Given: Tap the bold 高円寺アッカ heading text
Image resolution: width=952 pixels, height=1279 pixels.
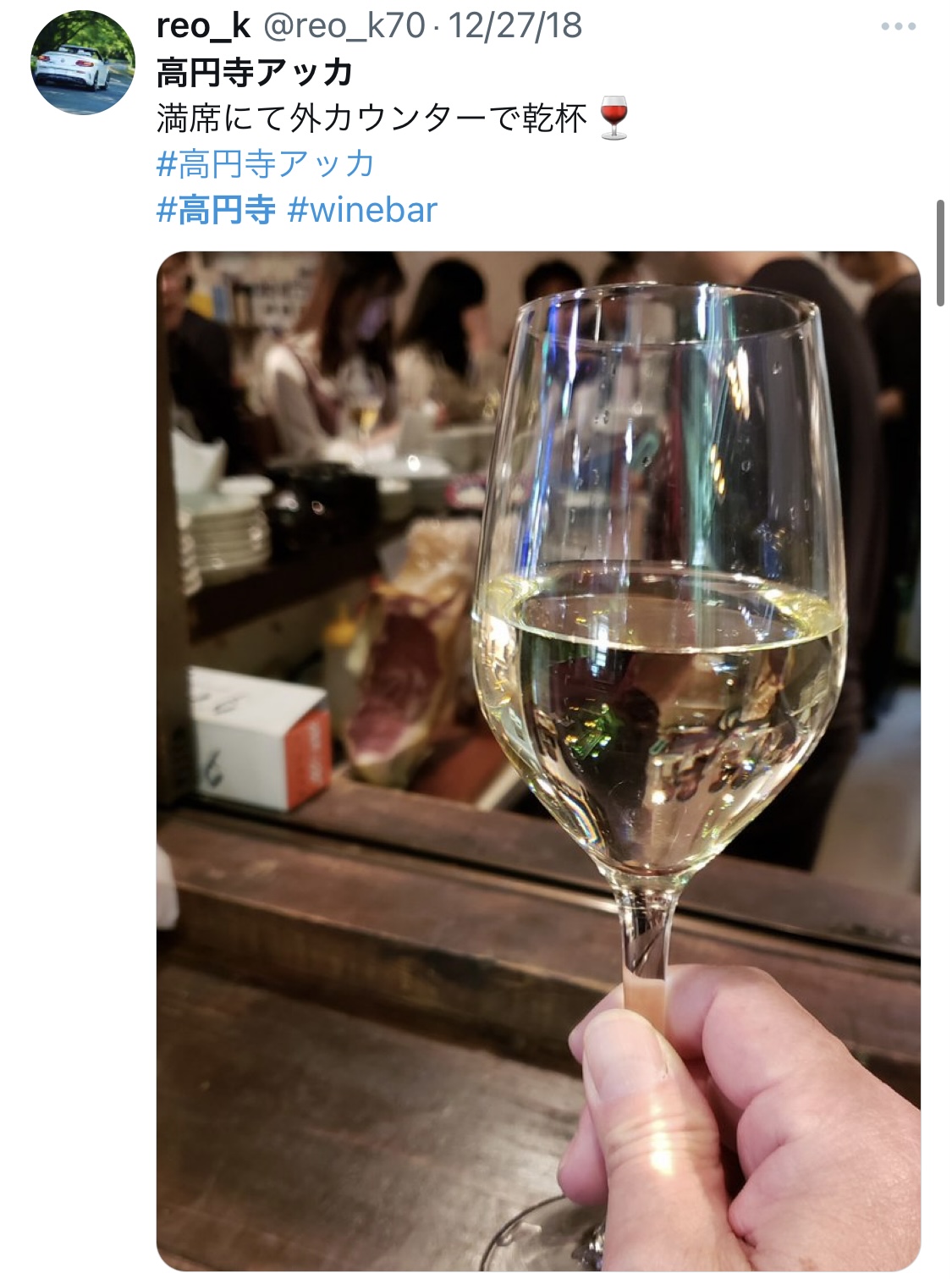Looking at the screenshot, I should click(255, 73).
